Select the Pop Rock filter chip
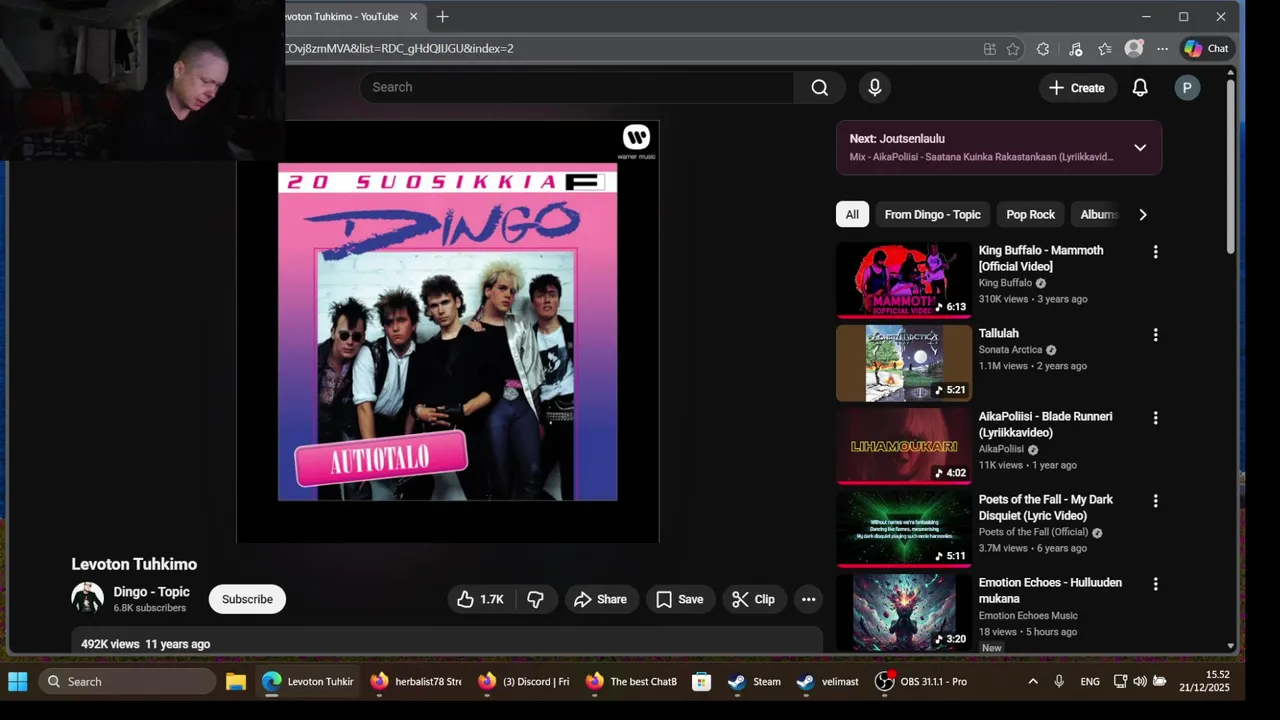 click(1030, 214)
